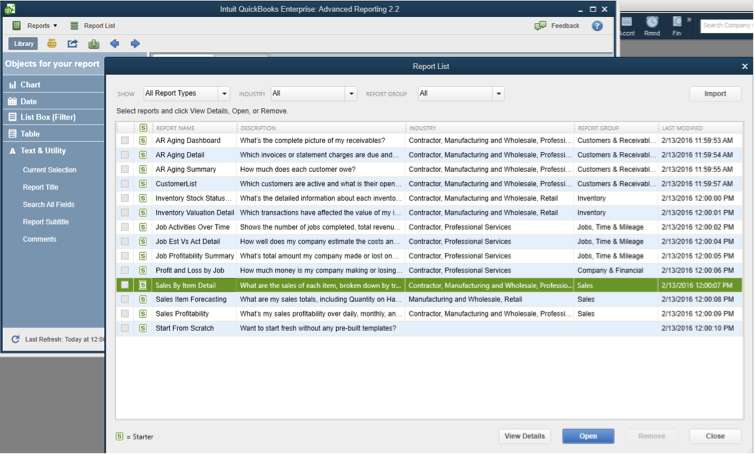The width and height of the screenshot is (755, 455).
Task: Collapse the Text & Utility section
Action: 12,151
